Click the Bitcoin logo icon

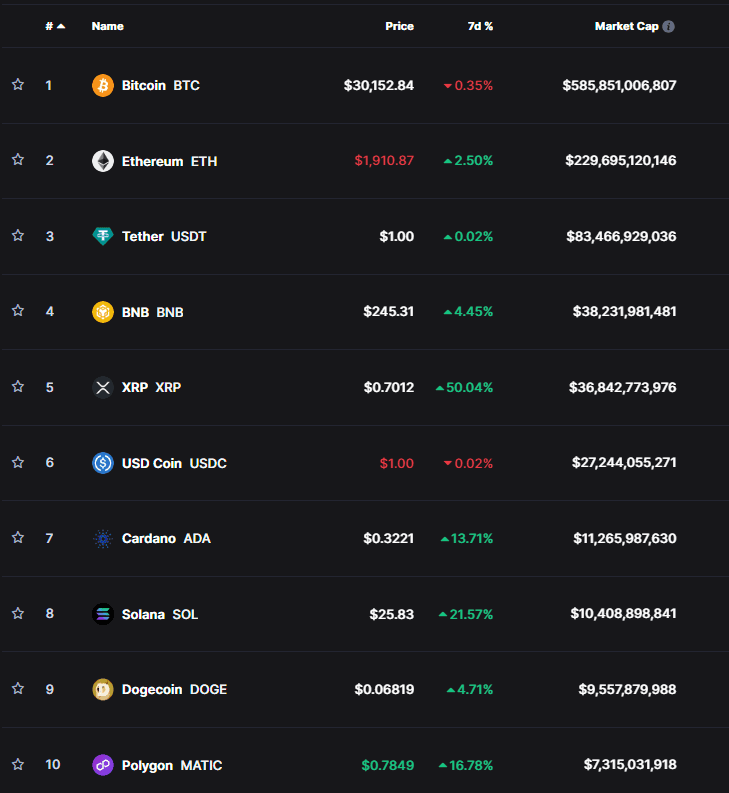pyautogui.click(x=103, y=85)
